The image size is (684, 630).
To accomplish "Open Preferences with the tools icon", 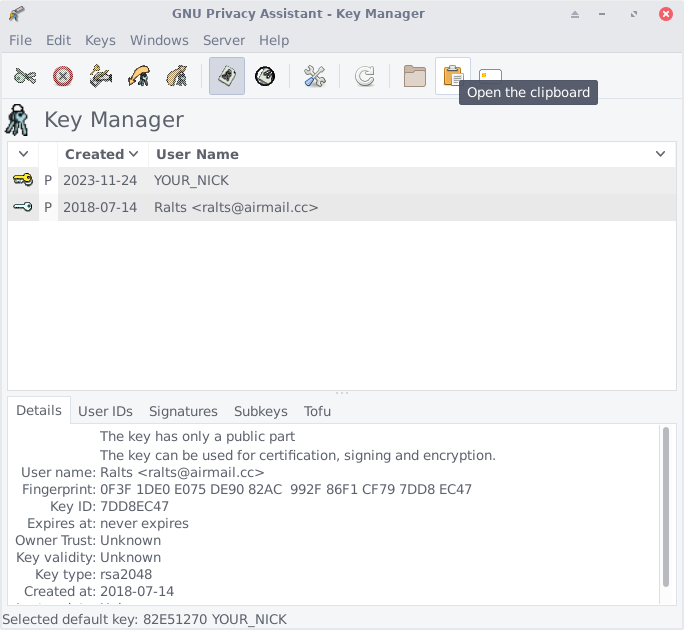I will coord(315,76).
